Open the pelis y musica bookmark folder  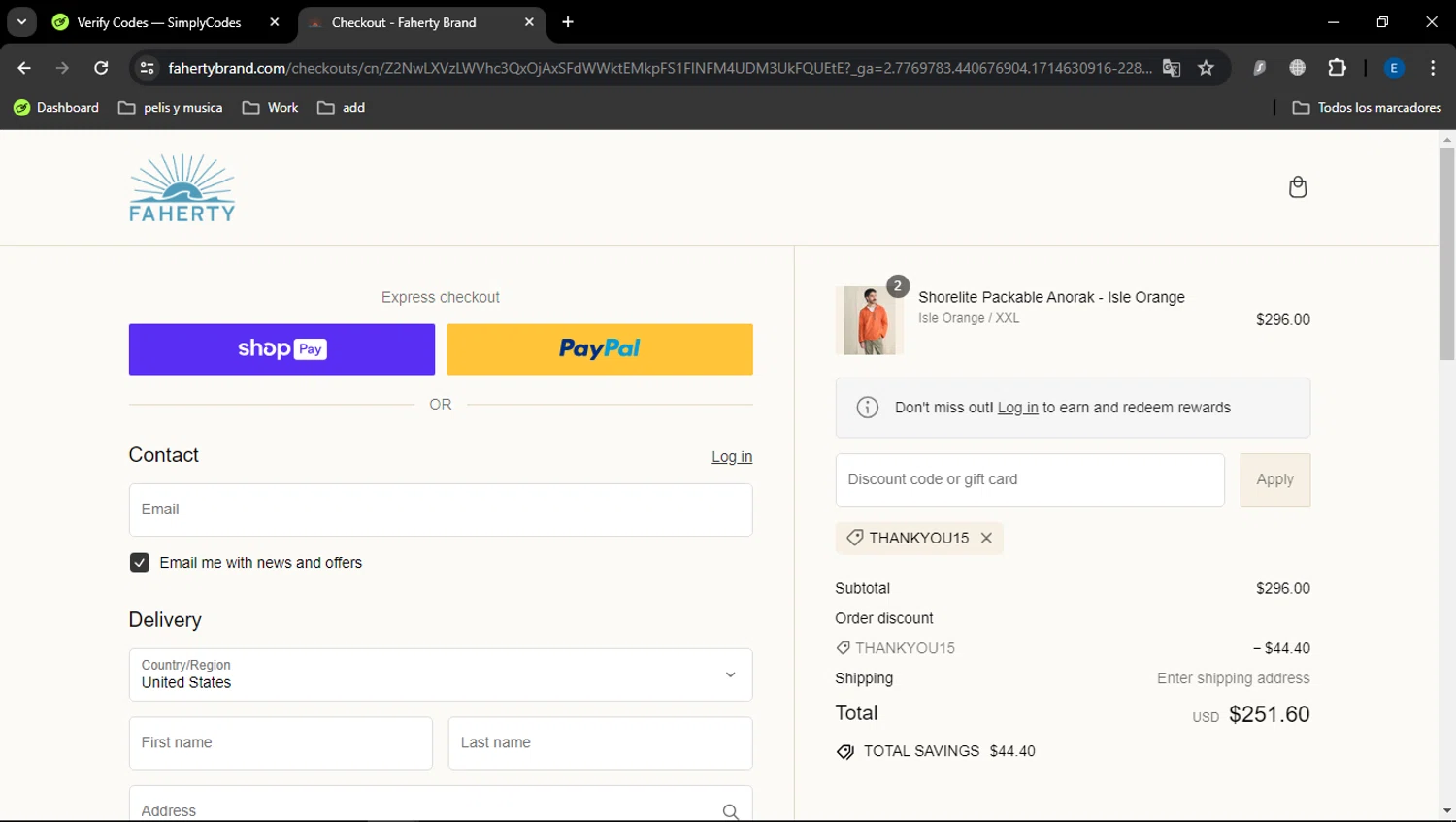(171, 108)
